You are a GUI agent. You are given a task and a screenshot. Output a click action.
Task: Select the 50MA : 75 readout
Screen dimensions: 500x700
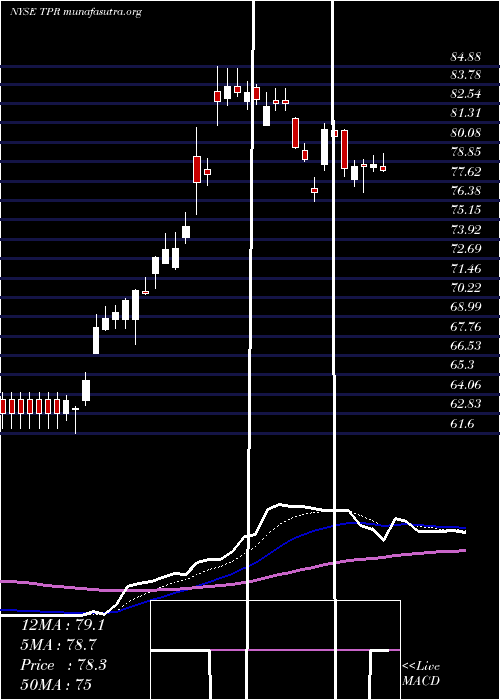click(x=56, y=685)
